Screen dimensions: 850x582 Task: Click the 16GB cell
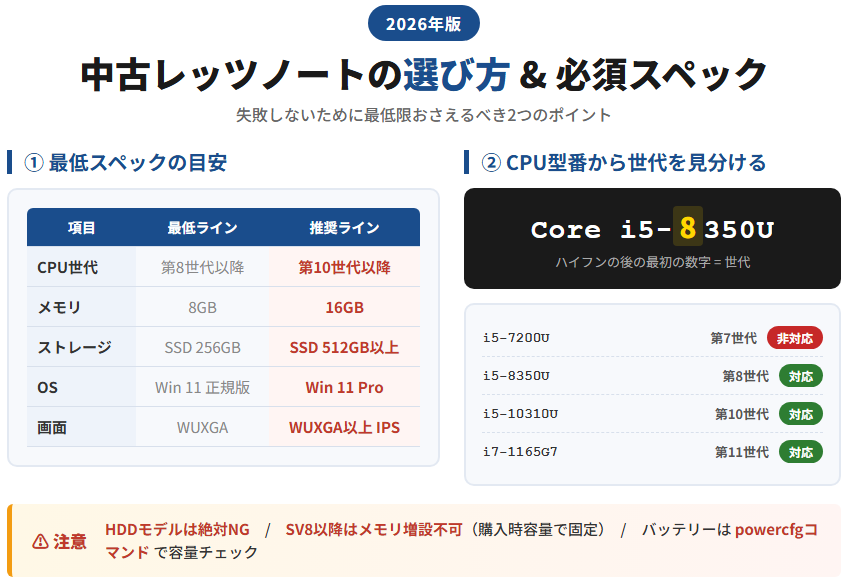[344, 307]
